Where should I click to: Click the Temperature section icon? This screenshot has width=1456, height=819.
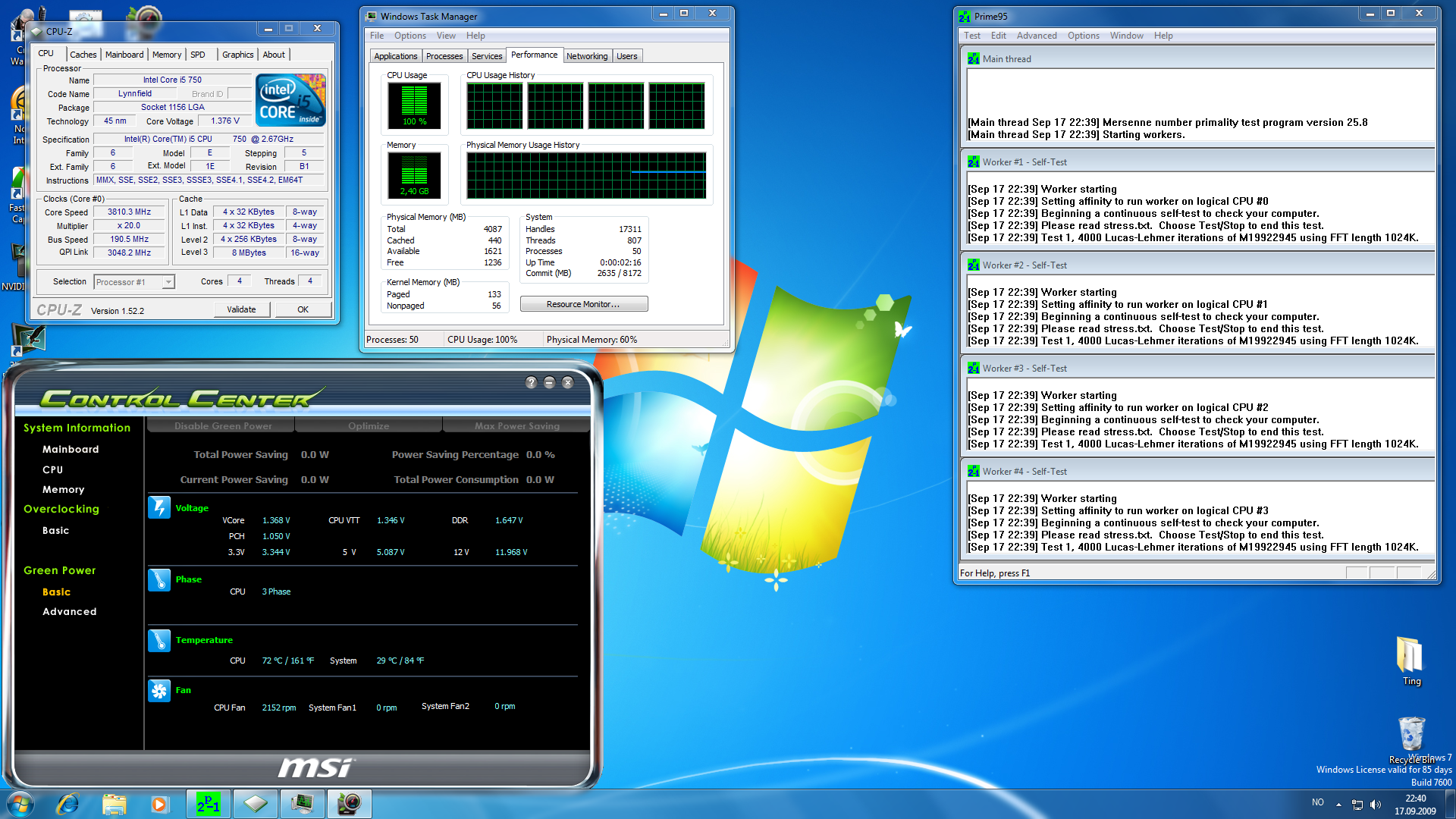159,641
